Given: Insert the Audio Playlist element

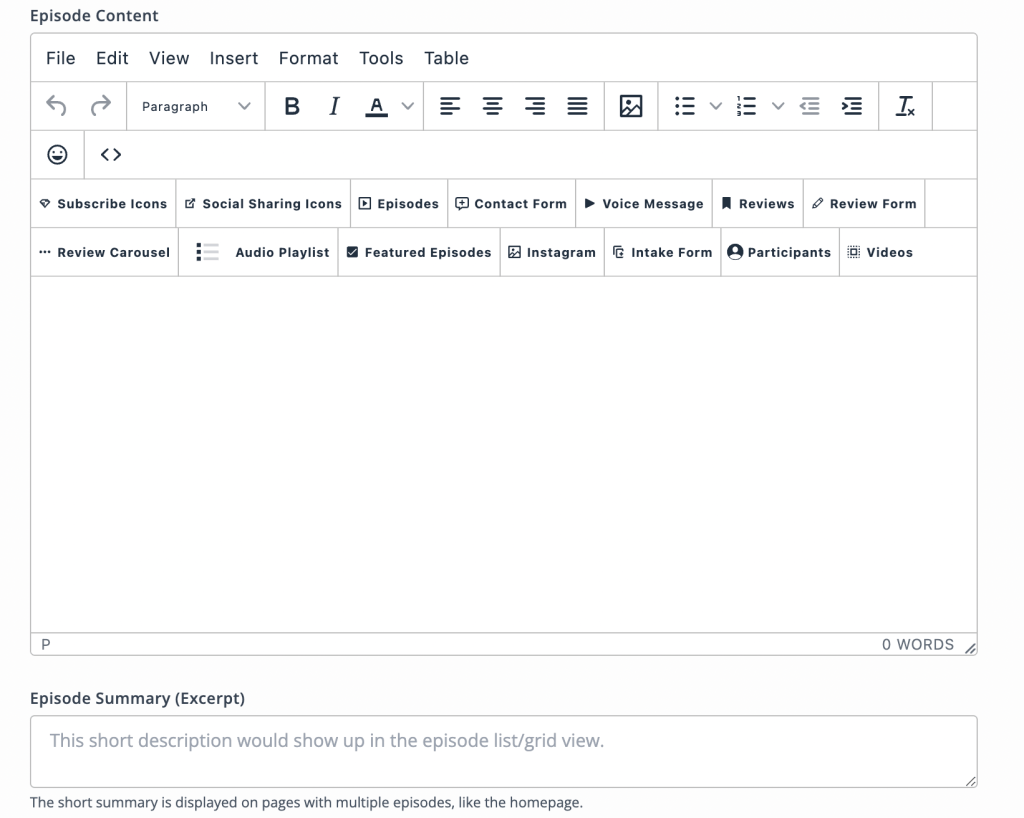Looking at the screenshot, I should (258, 252).
